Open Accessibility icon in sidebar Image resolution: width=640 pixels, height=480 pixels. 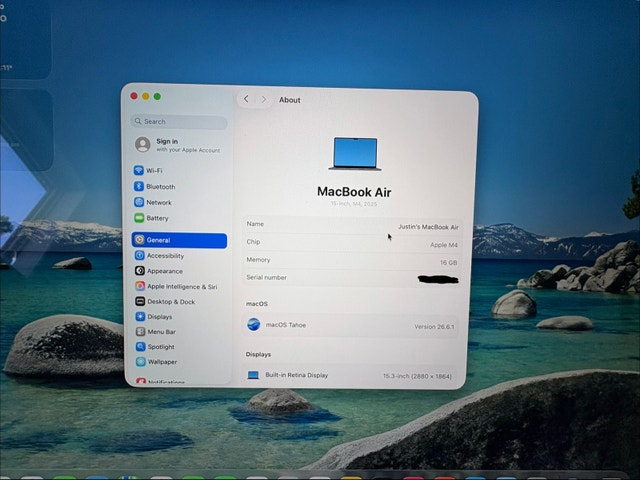click(x=140, y=255)
